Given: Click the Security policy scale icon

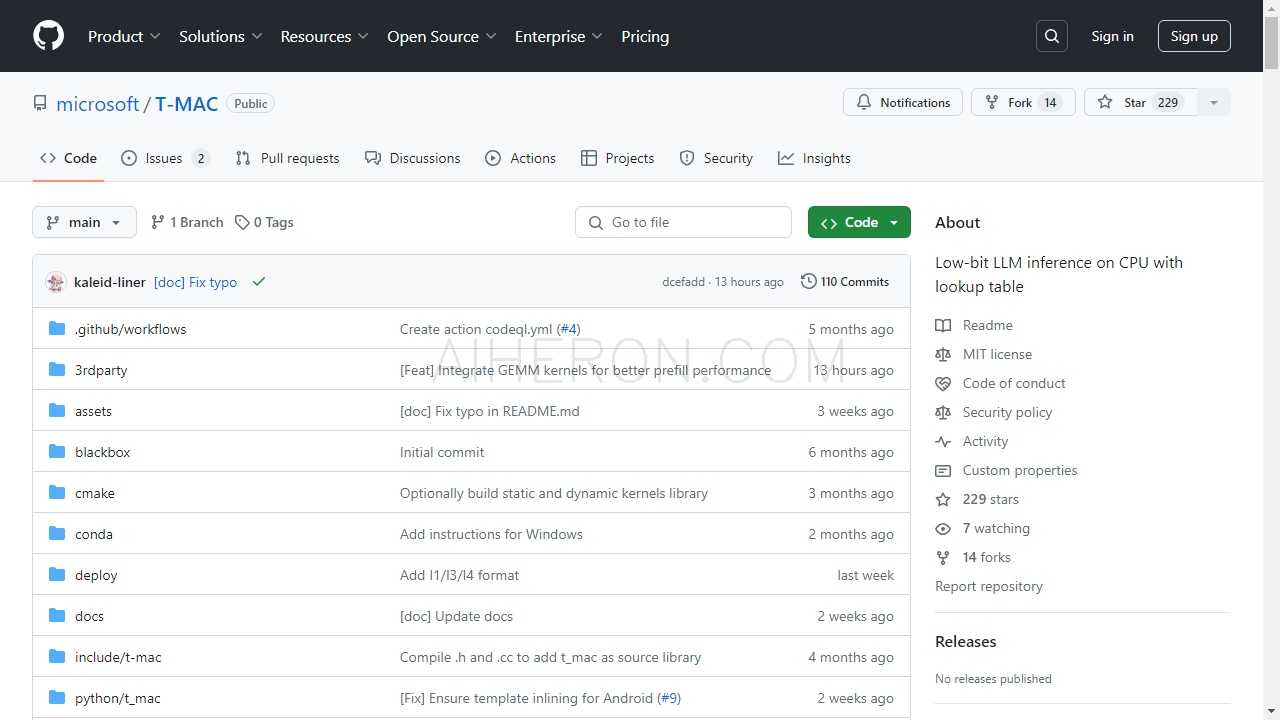Looking at the screenshot, I should (x=943, y=412).
